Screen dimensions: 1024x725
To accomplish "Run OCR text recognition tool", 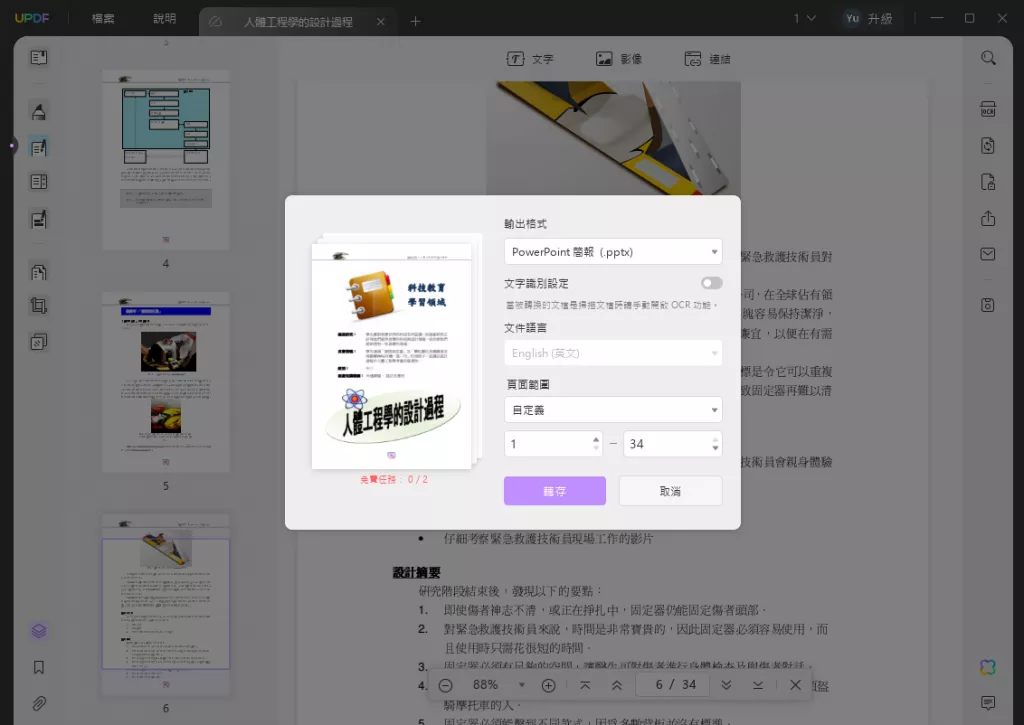I will [988, 109].
